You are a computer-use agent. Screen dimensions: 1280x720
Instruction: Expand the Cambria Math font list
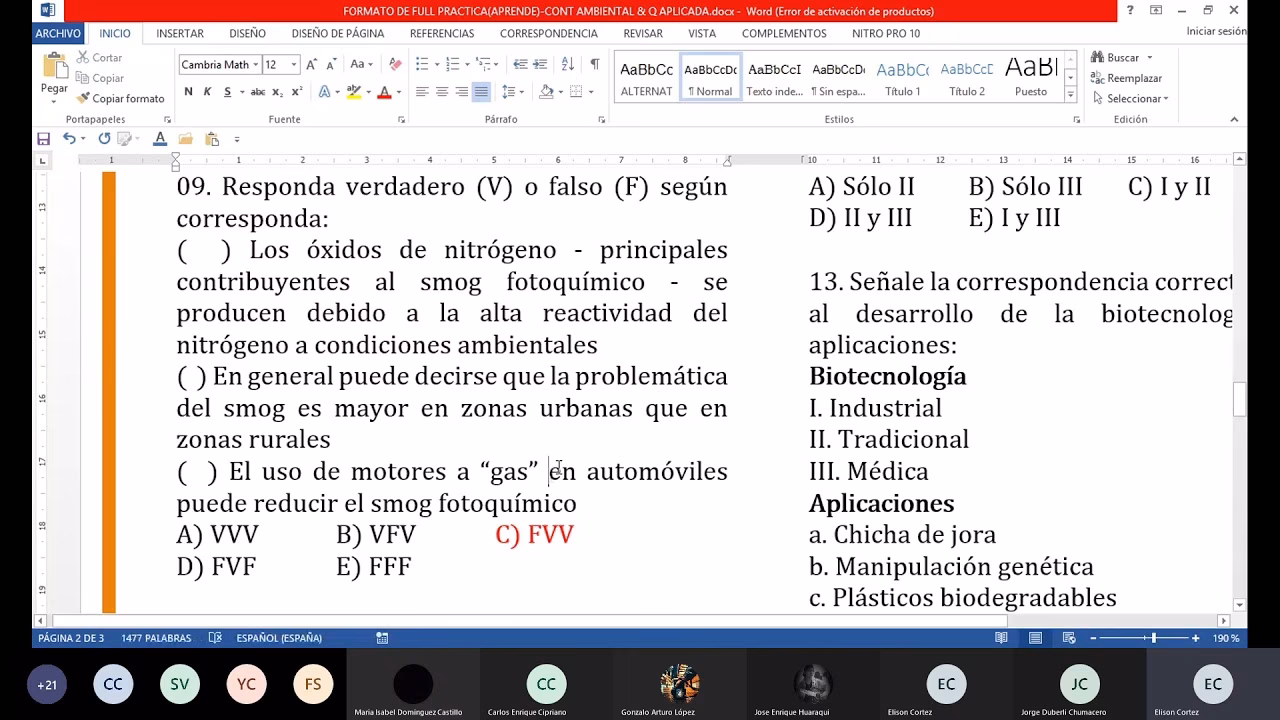pos(256,64)
